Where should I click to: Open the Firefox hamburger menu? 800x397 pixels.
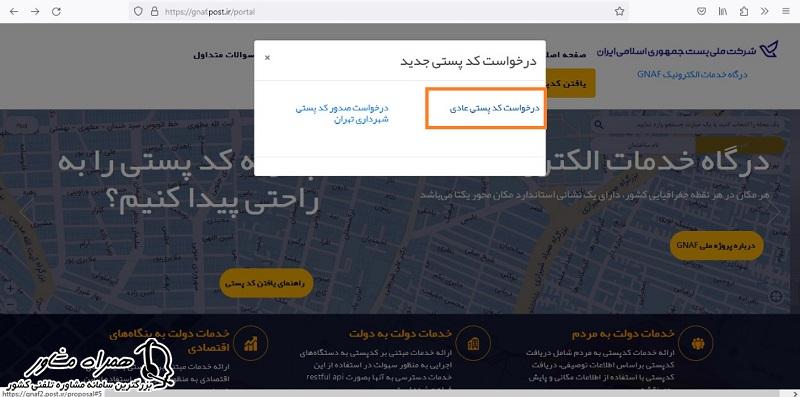click(x=785, y=11)
